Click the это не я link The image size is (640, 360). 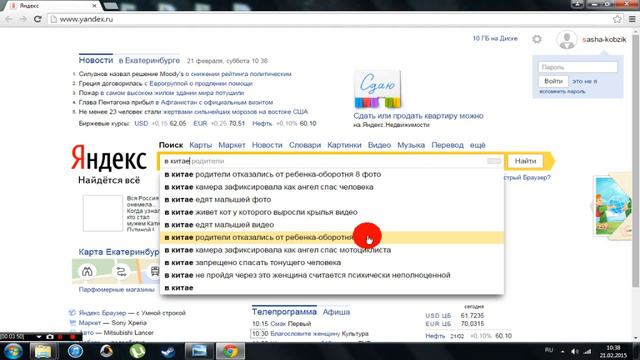584,81
